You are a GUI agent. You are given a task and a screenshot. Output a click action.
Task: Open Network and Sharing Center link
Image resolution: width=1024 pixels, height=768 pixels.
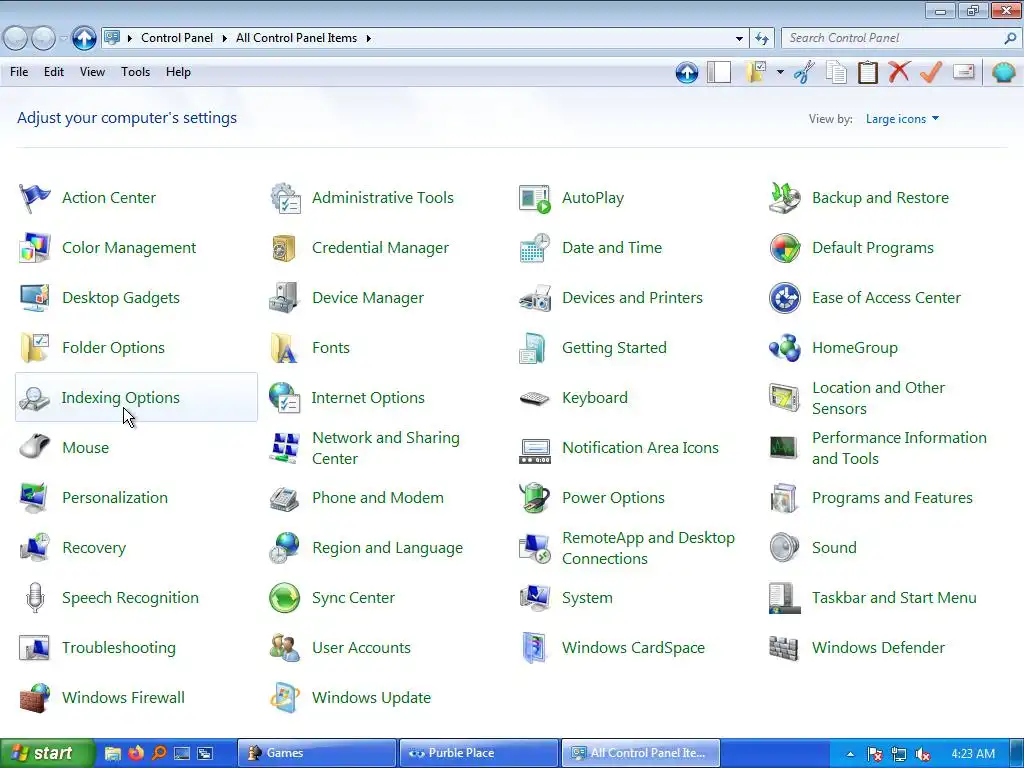coord(386,448)
